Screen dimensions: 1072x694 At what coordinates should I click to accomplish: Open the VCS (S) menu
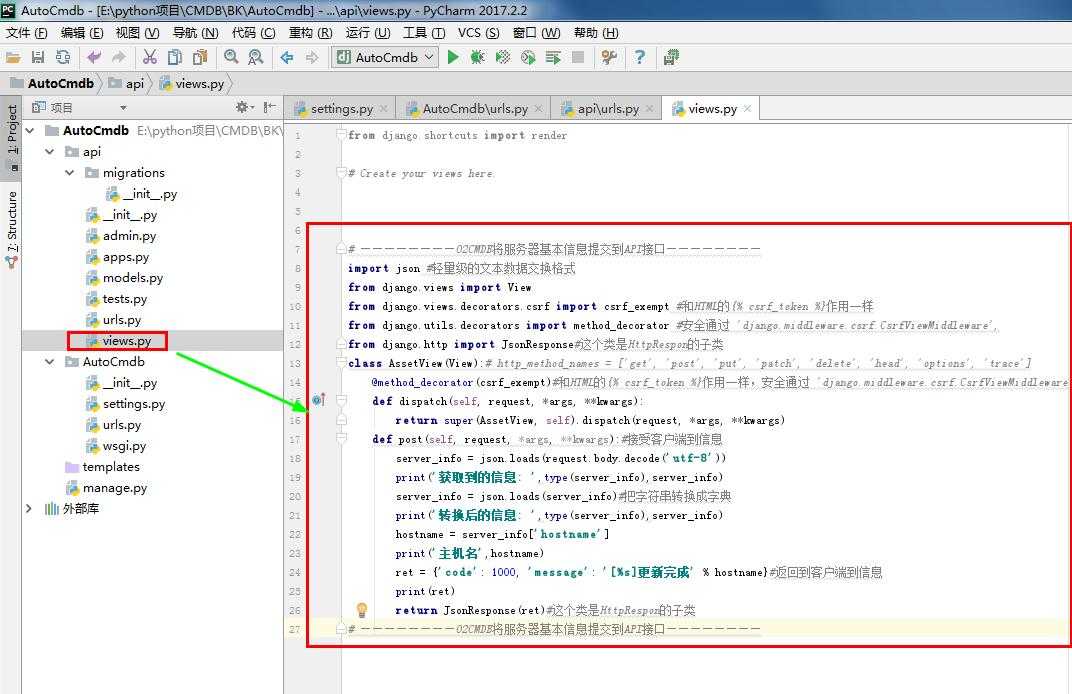479,33
